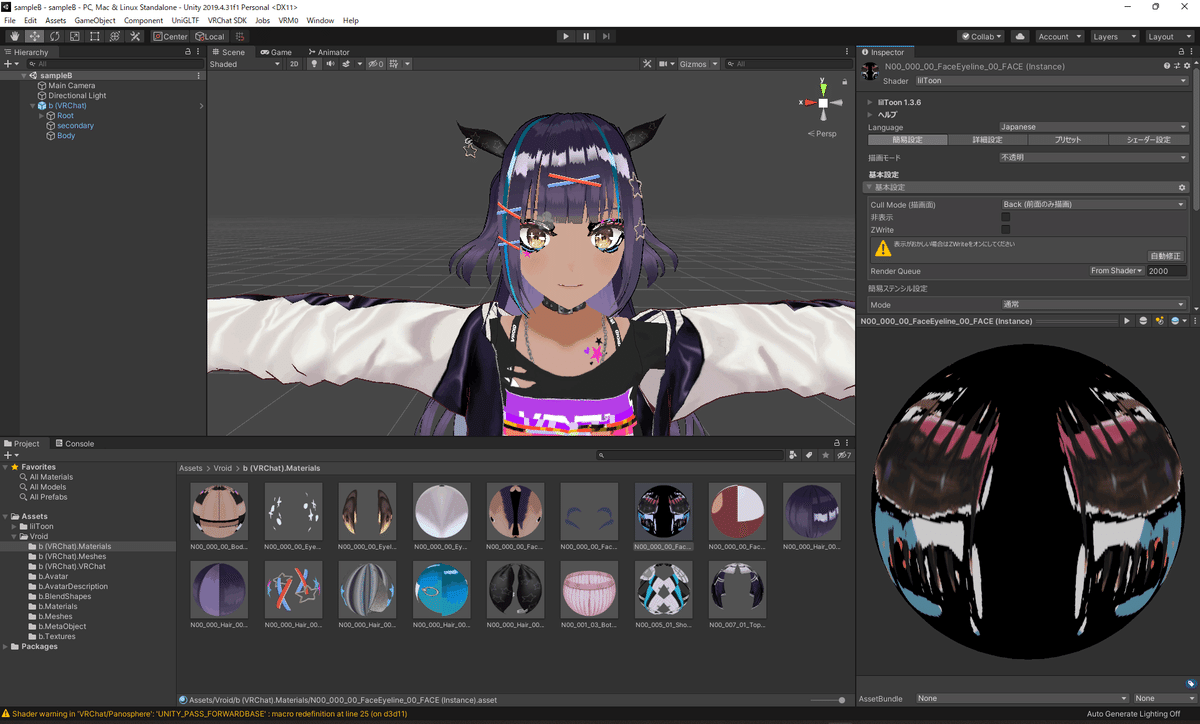The image size is (1200, 724).
Task: Enable ZWrite checkbox
Action: click(1006, 230)
